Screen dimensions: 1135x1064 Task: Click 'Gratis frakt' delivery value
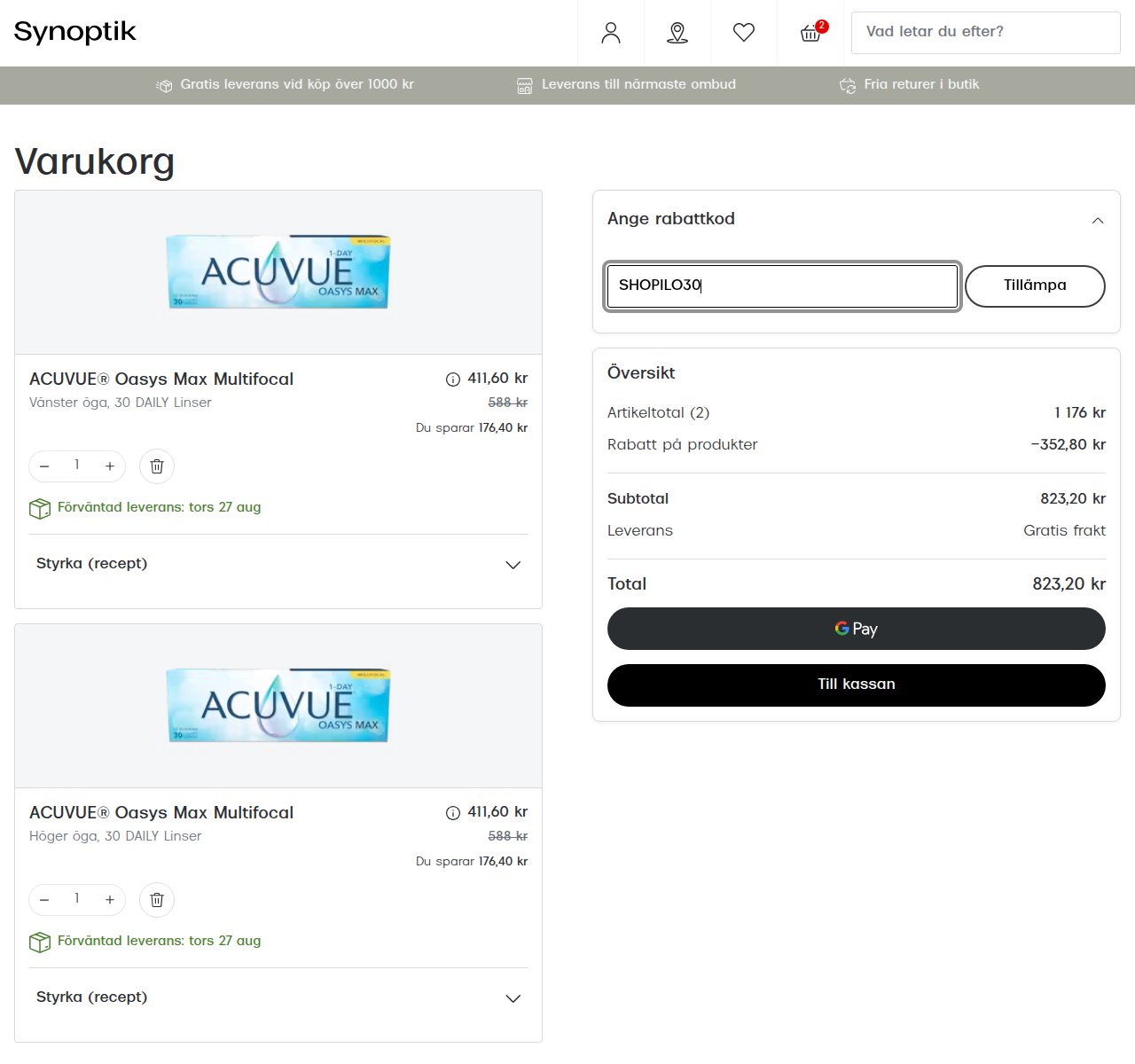pyautogui.click(x=1064, y=531)
